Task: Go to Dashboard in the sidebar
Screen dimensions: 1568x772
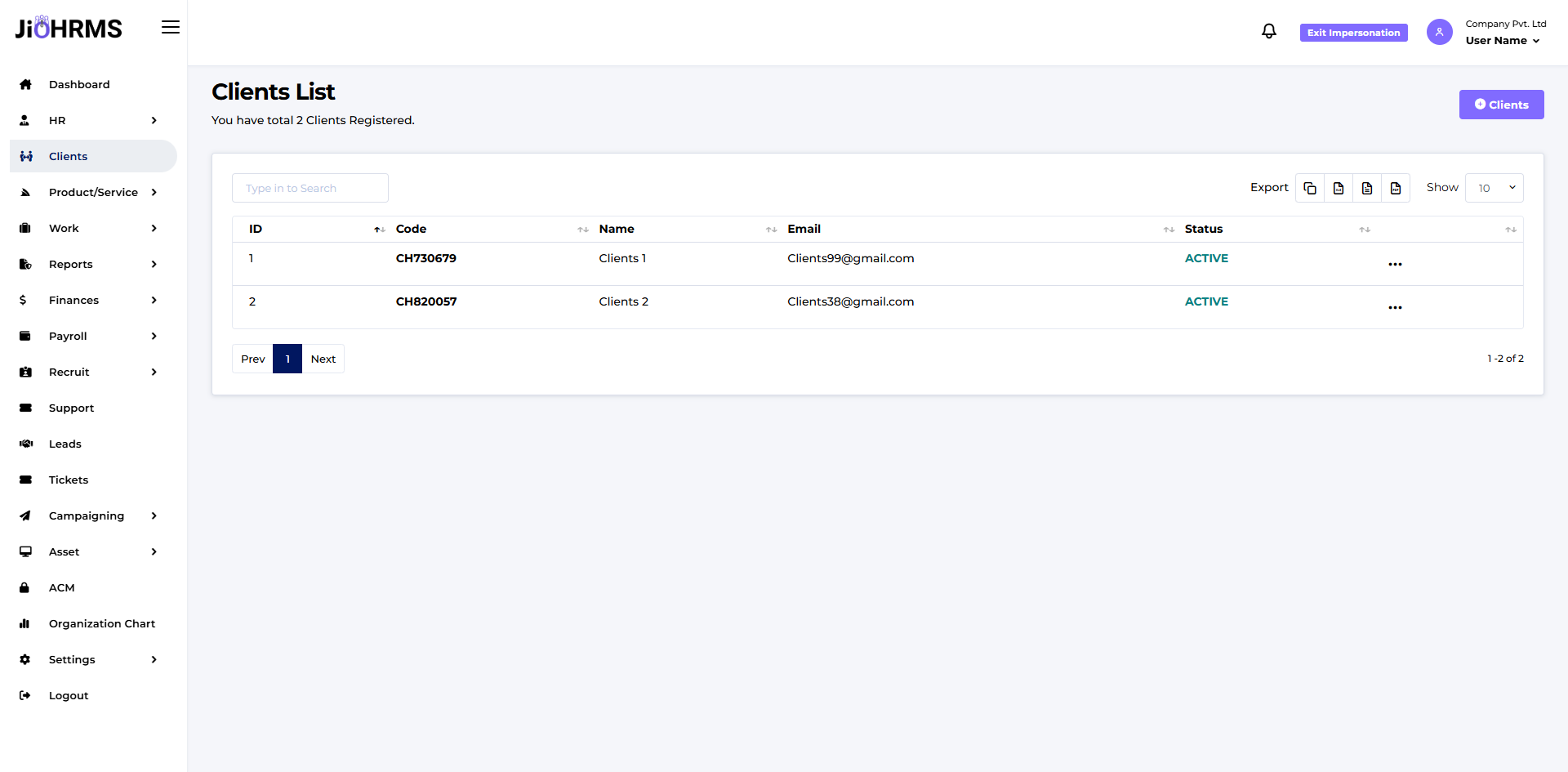Action: (79, 84)
